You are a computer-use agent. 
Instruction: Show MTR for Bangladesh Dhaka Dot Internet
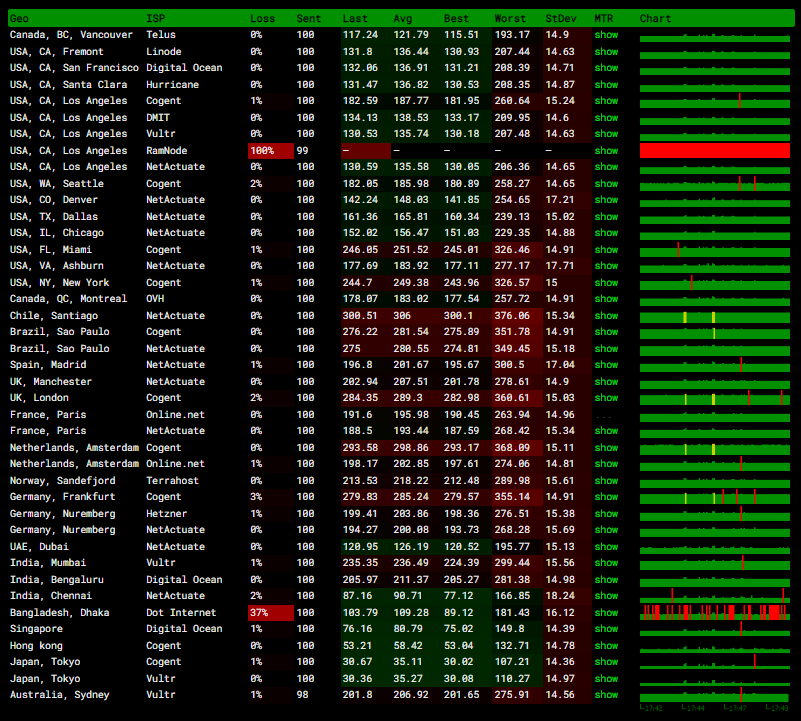[606, 612]
